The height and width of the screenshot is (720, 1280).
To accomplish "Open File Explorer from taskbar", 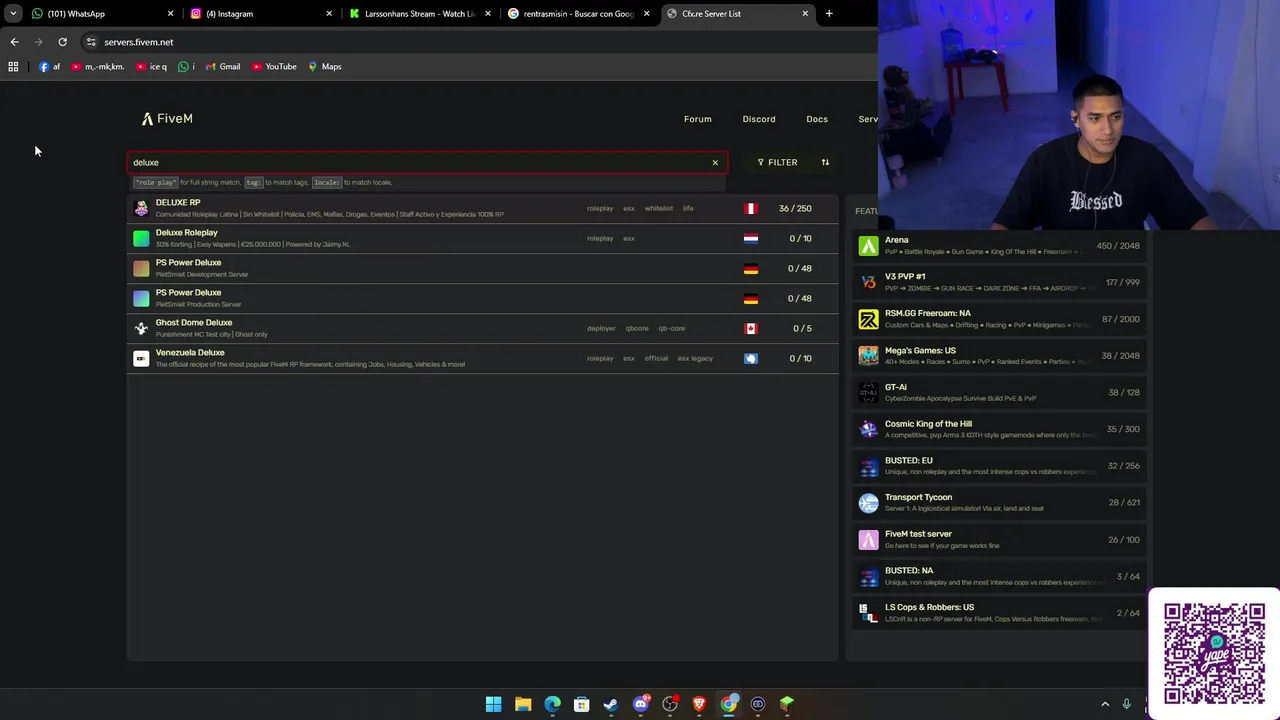I will point(523,704).
